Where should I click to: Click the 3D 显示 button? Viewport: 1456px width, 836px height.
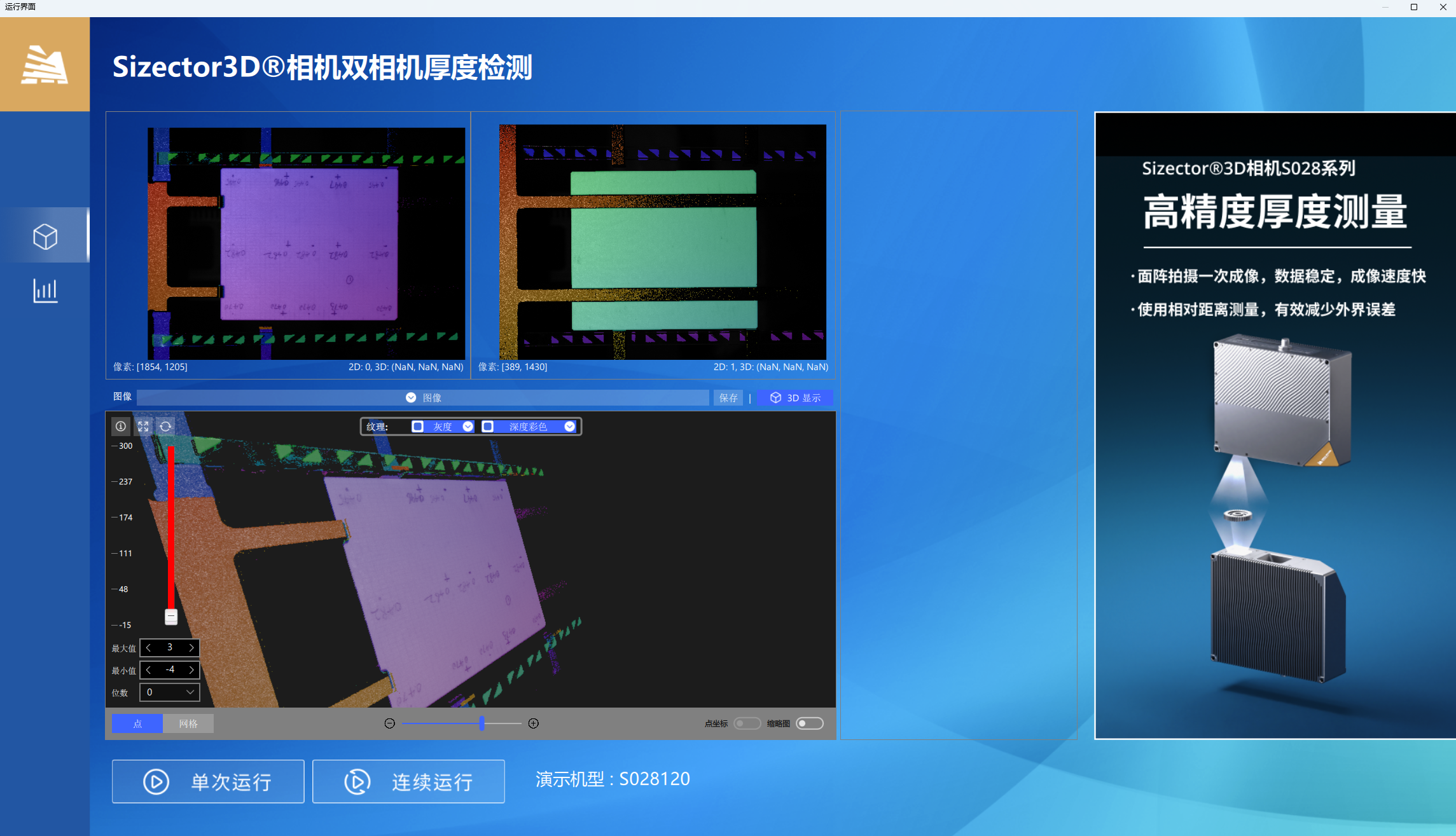click(795, 397)
